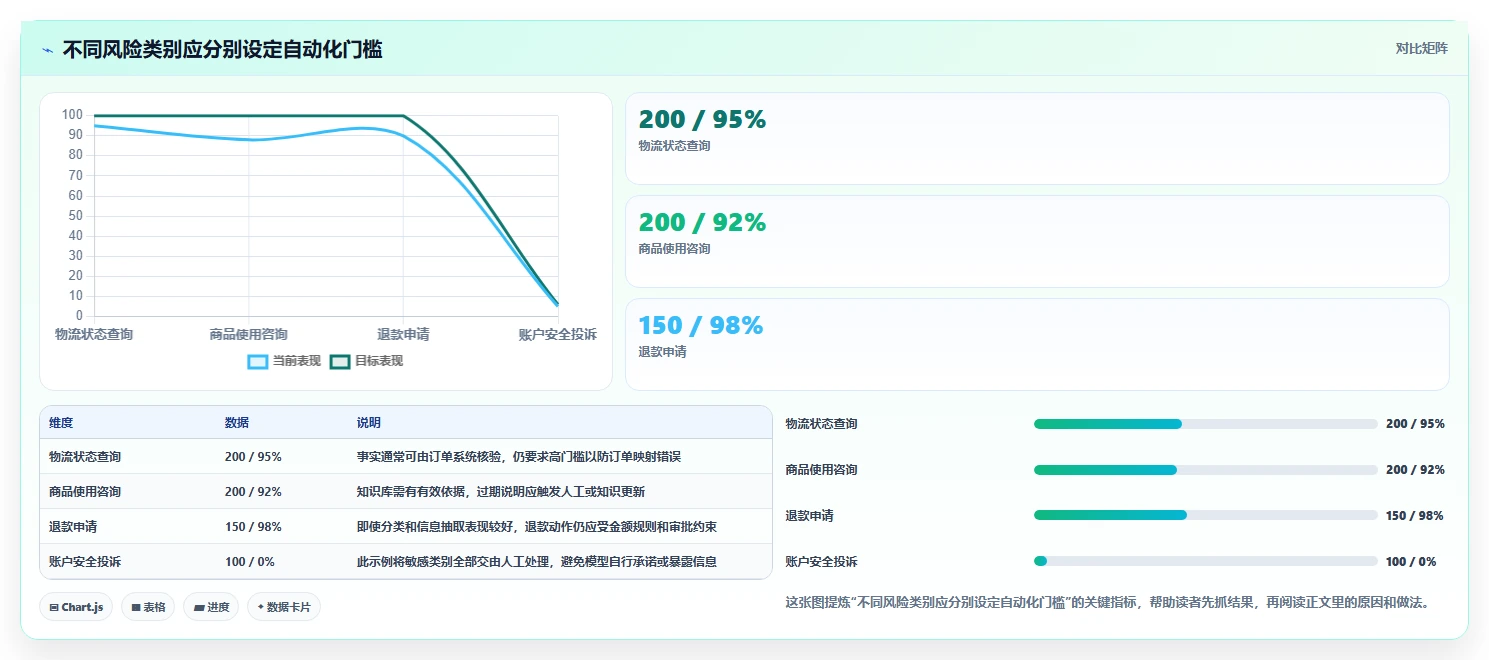Click the 对比矩阵 label in the header
The height and width of the screenshot is (660, 1489).
click(x=1421, y=48)
